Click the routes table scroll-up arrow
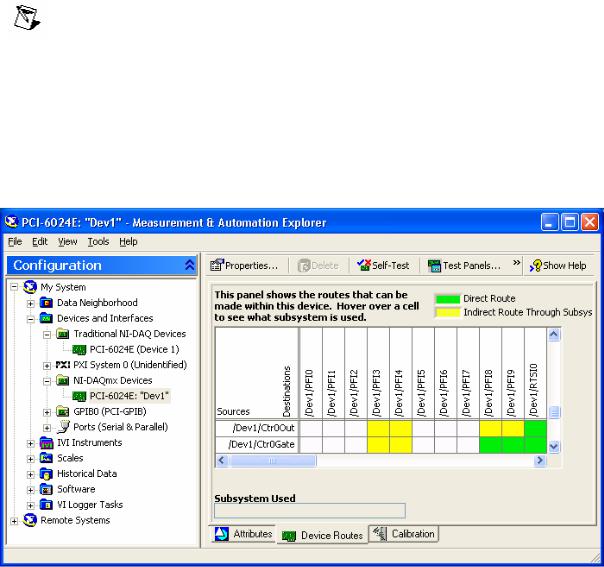 (x=554, y=334)
